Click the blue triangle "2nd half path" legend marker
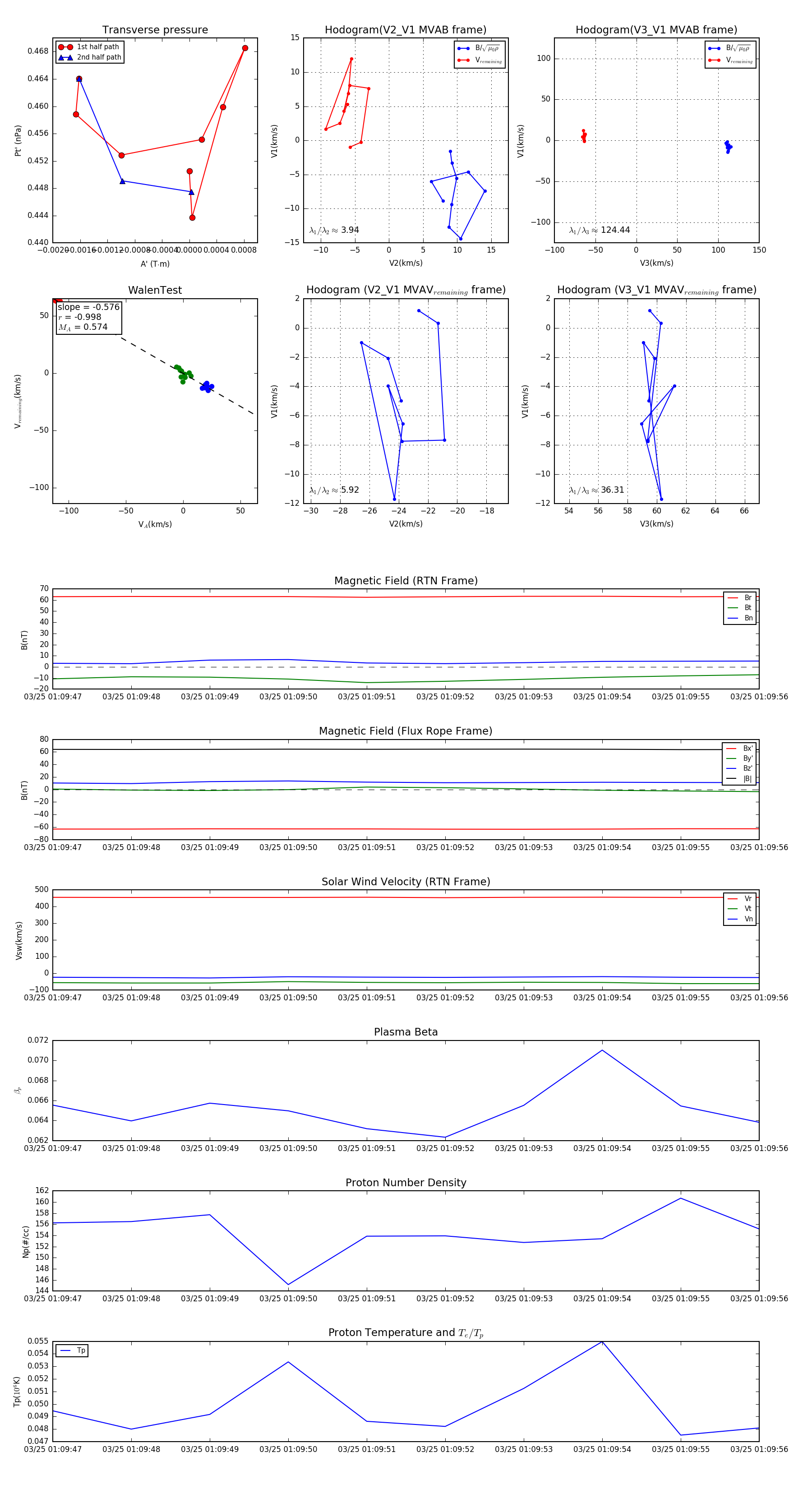Screen dimensions: 812x1489 pyautogui.click(x=65, y=57)
